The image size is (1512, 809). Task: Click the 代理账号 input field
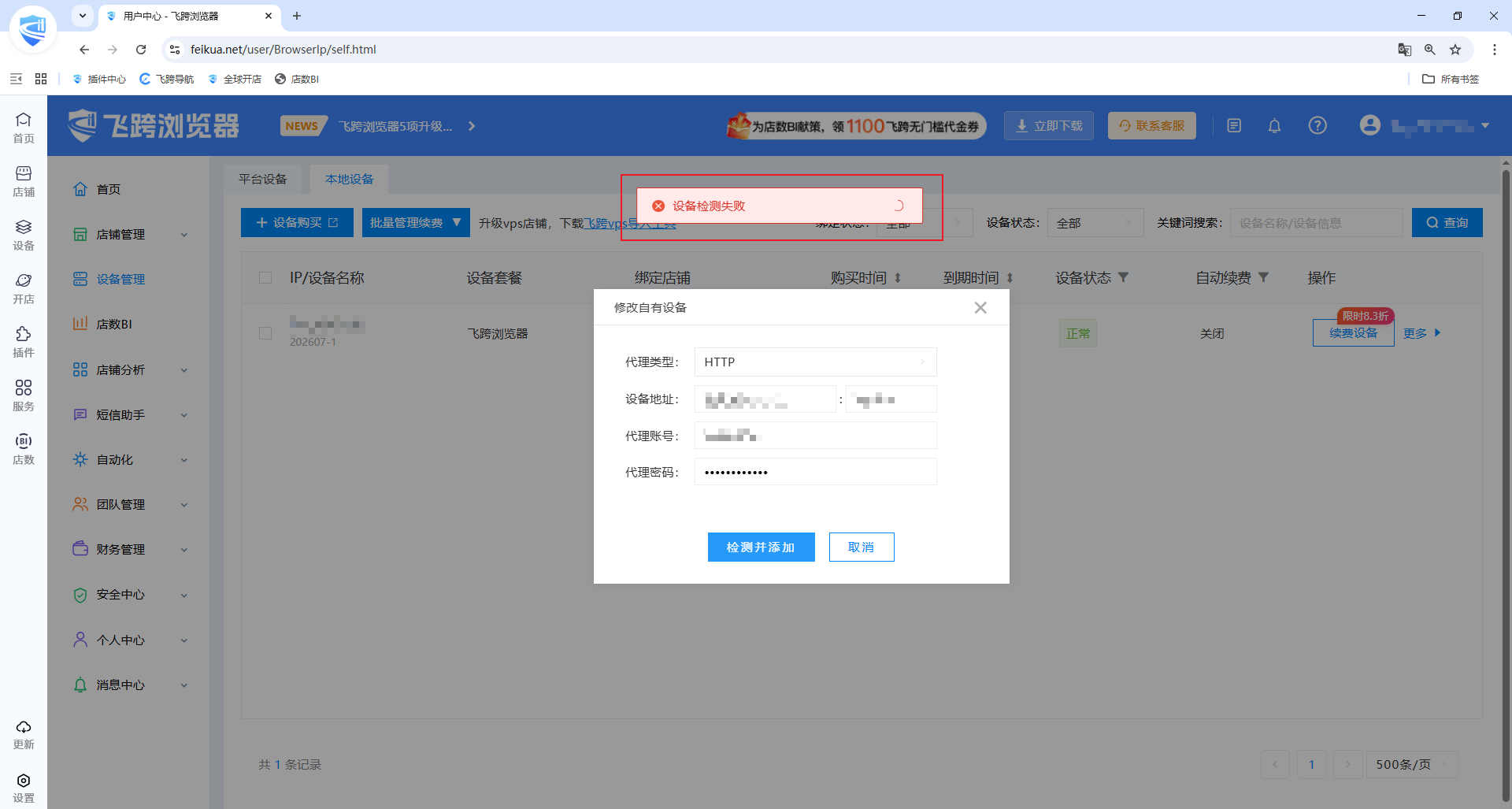(815, 436)
